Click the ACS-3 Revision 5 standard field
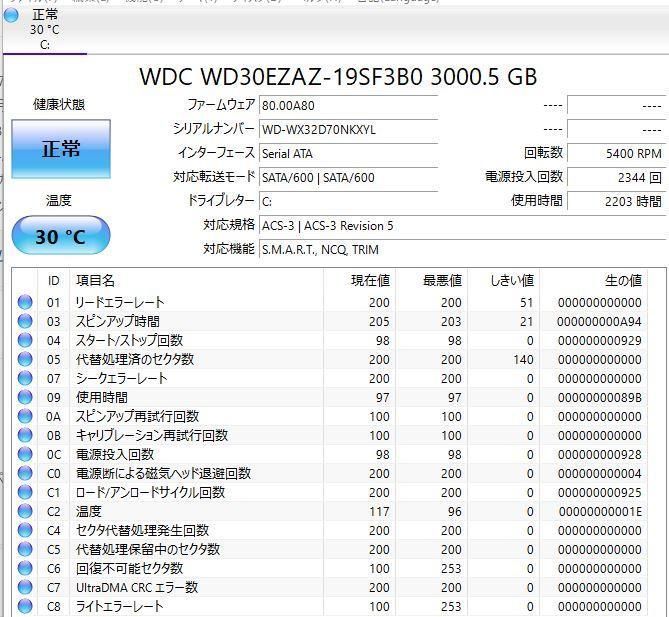Image resolution: width=669 pixels, height=617 pixels. coord(462,225)
